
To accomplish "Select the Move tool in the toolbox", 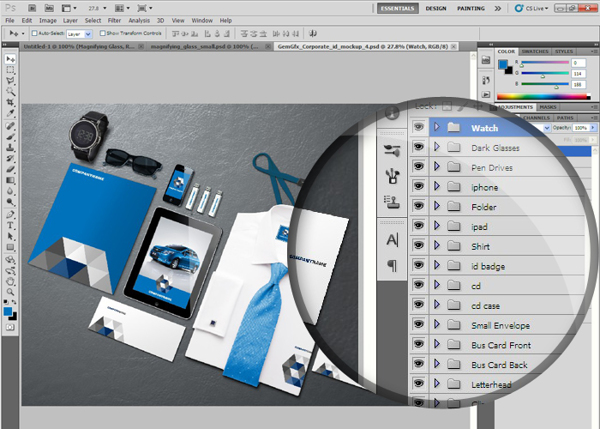I will (10, 59).
